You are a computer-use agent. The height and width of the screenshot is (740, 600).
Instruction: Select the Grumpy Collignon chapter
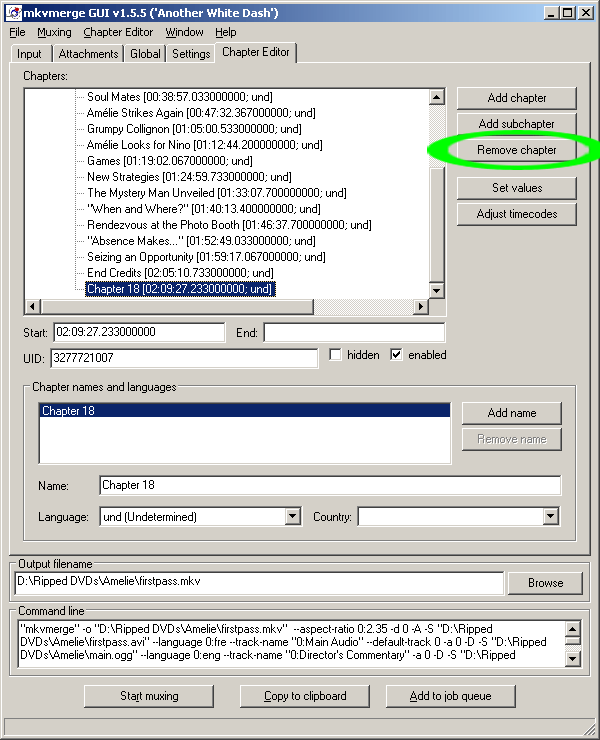[x=194, y=129]
